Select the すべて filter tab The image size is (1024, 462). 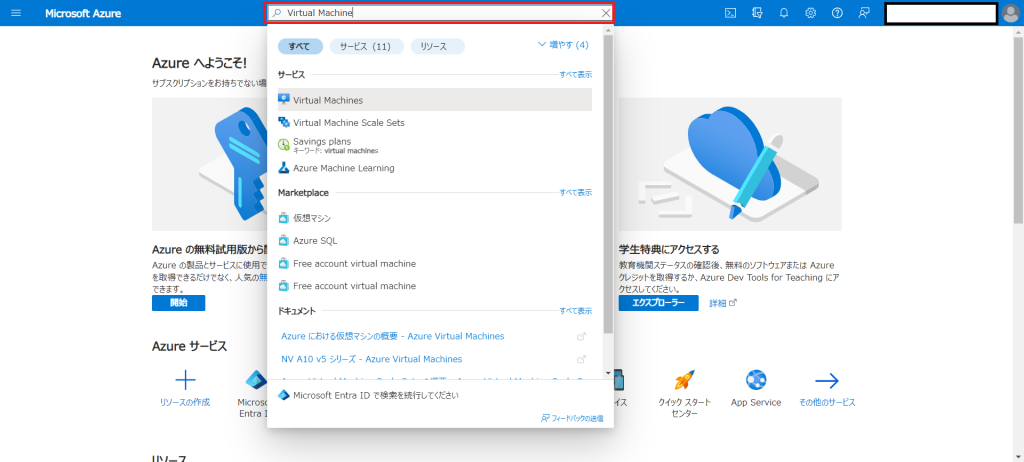pyautogui.click(x=300, y=46)
